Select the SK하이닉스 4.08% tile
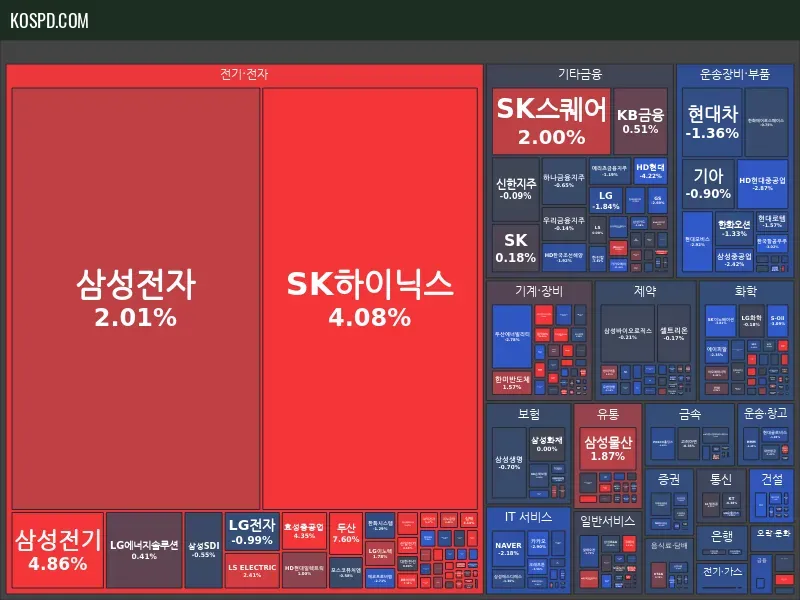800x600 pixels. point(370,298)
